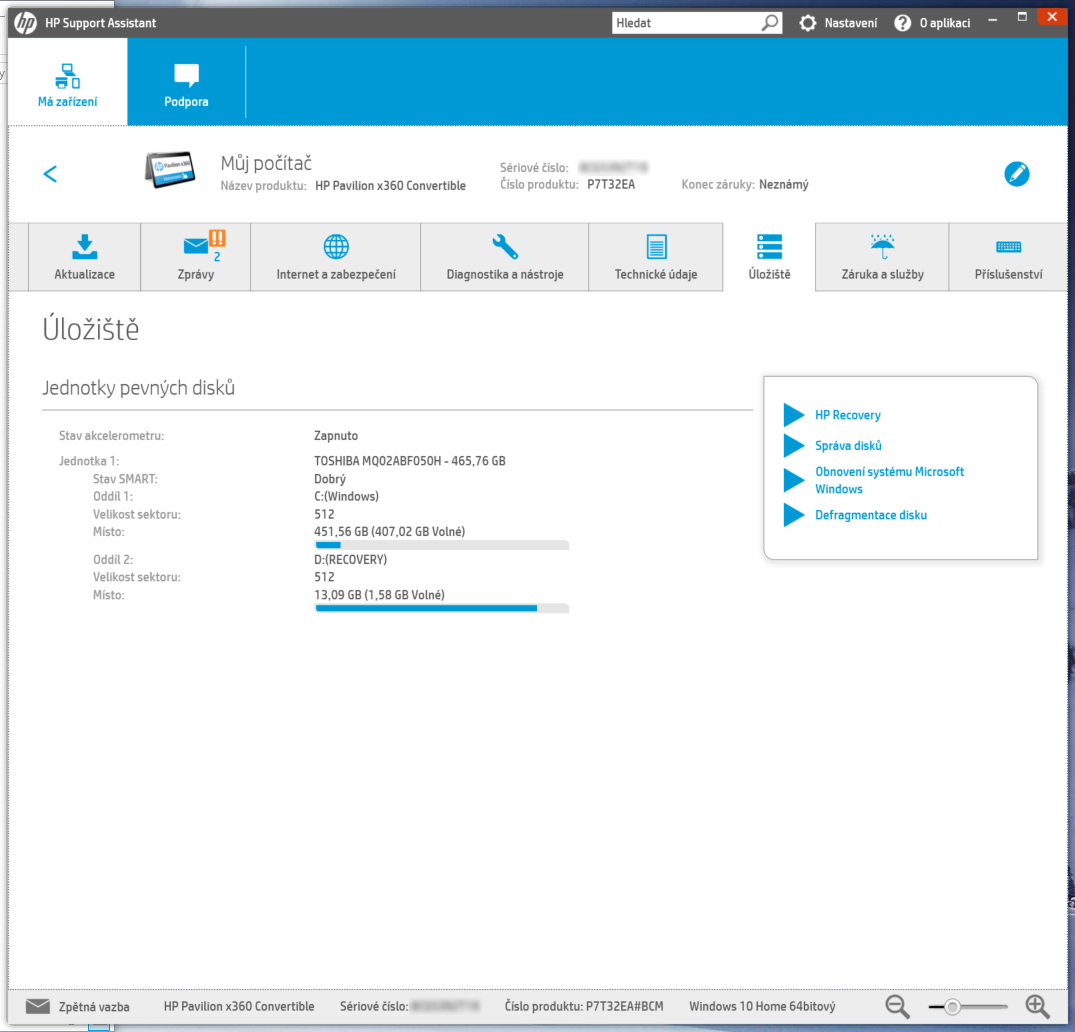1075x1032 pixels.
Task: Open Nastavení gear icon
Action: (808, 22)
